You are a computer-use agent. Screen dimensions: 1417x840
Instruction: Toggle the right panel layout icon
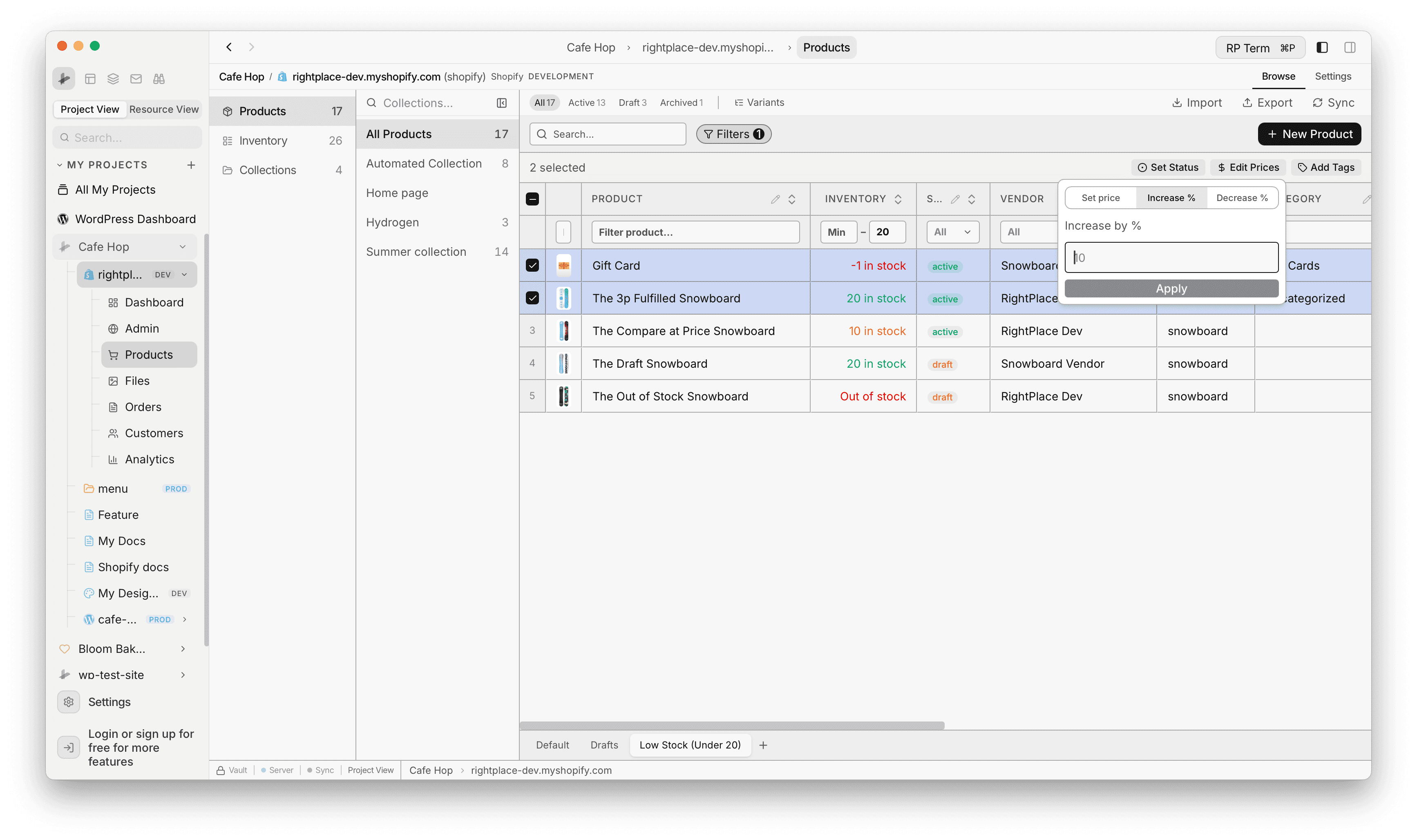pyautogui.click(x=1350, y=47)
